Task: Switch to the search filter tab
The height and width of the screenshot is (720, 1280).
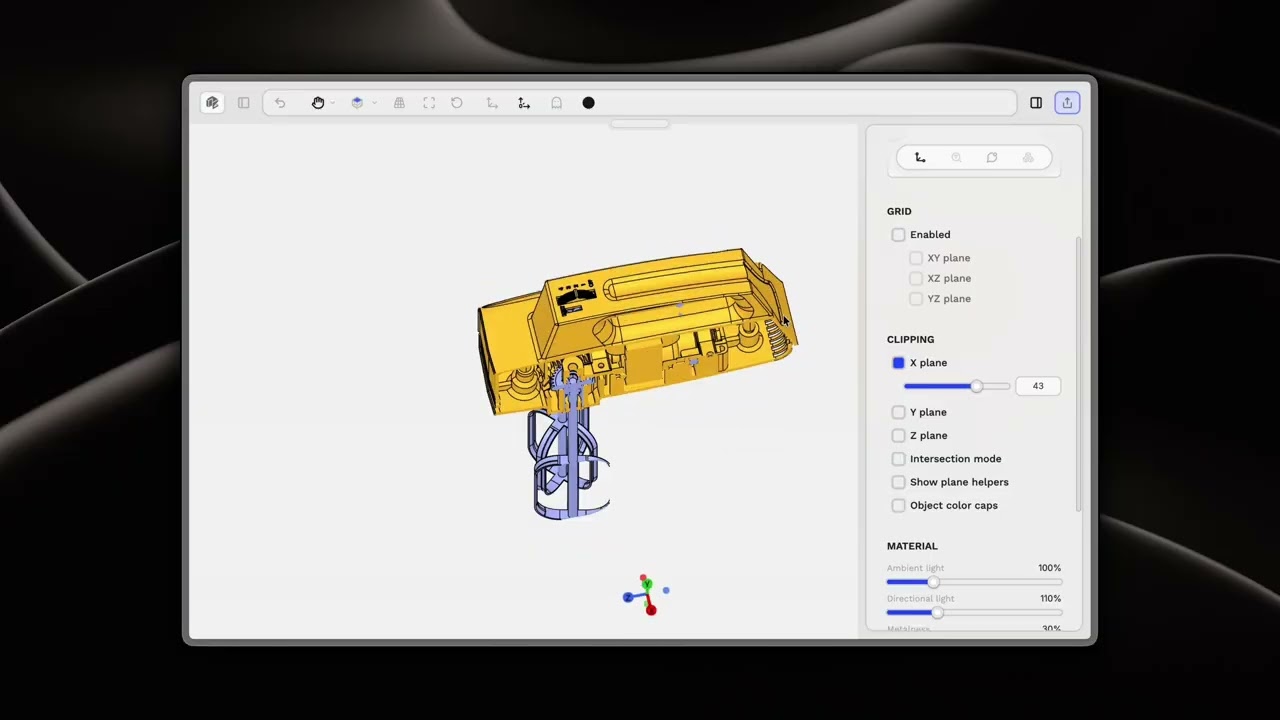Action: pos(956,157)
